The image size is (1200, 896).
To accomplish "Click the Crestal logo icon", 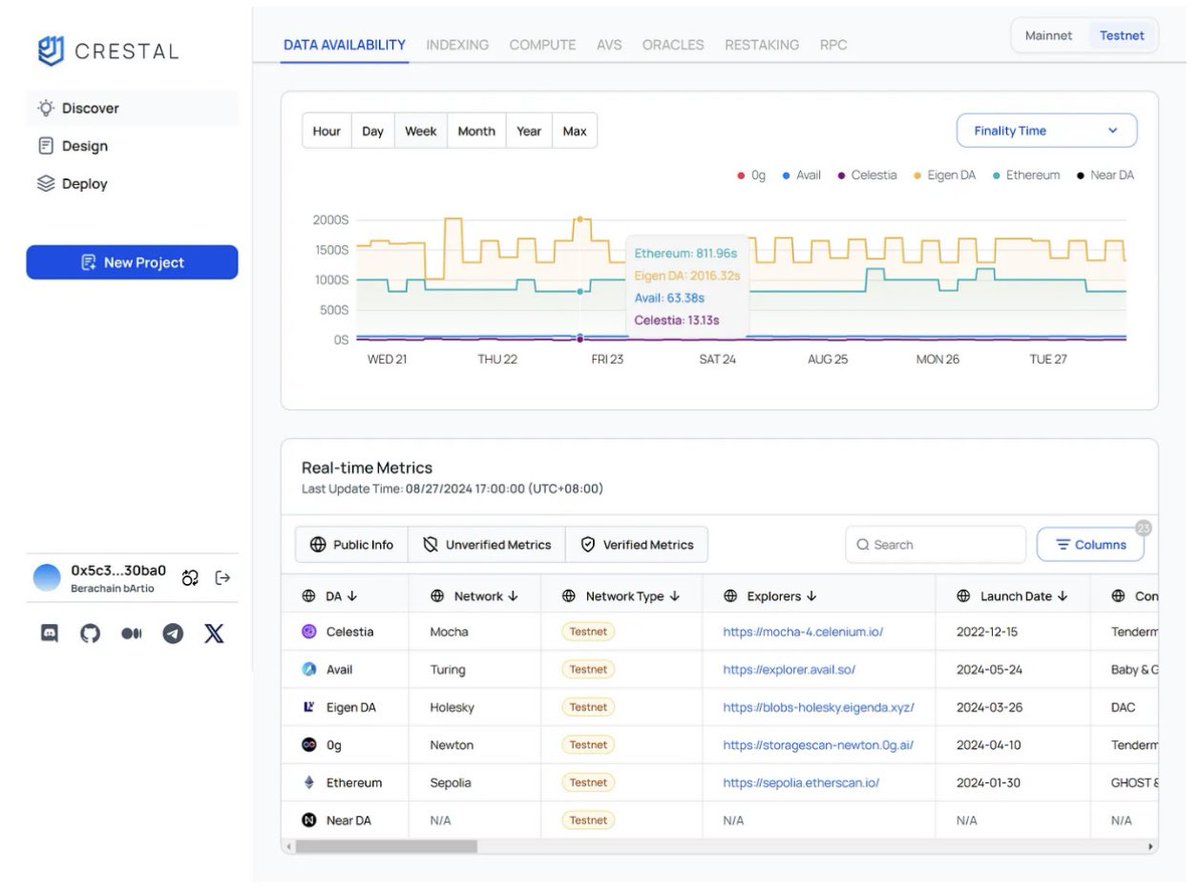I will click(51, 51).
